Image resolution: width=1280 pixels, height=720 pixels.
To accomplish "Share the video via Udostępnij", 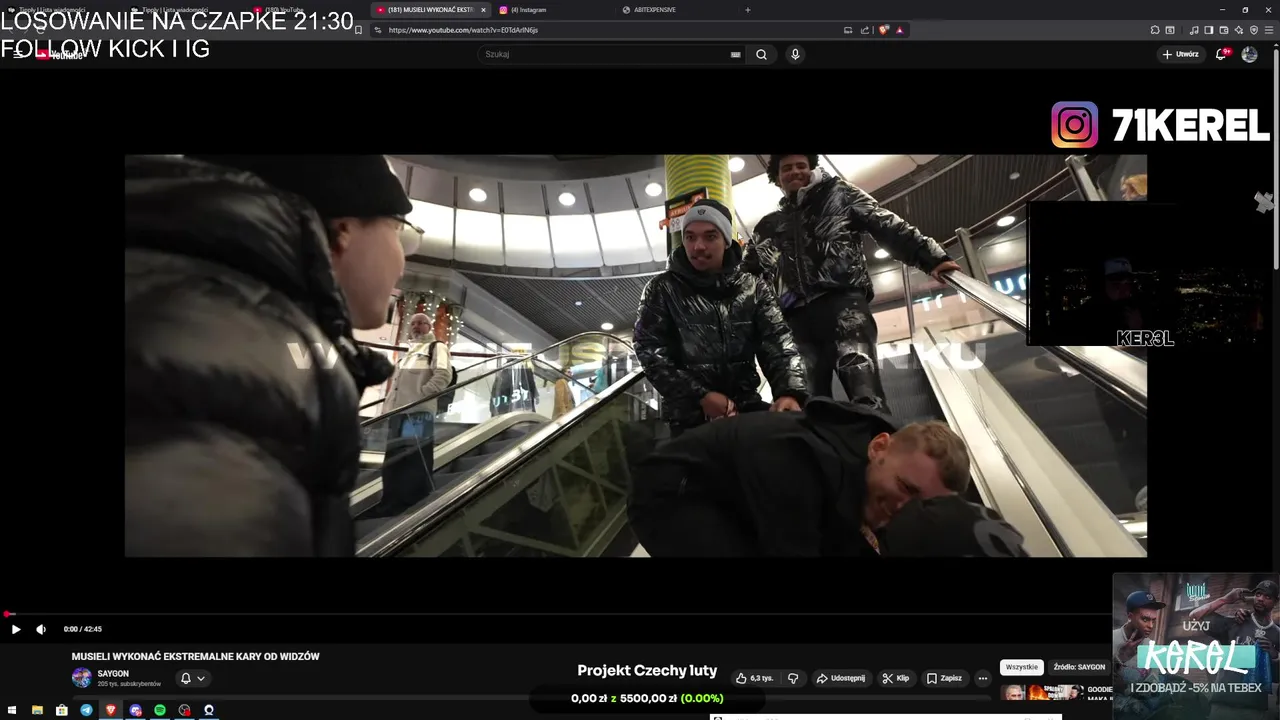I will tap(841, 678).
